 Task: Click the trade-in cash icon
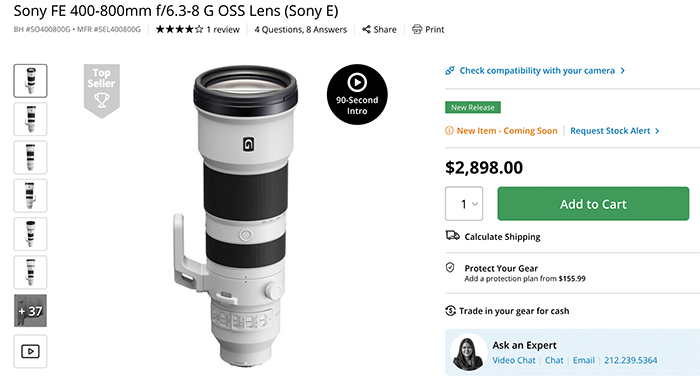click(x=450, y=311)
